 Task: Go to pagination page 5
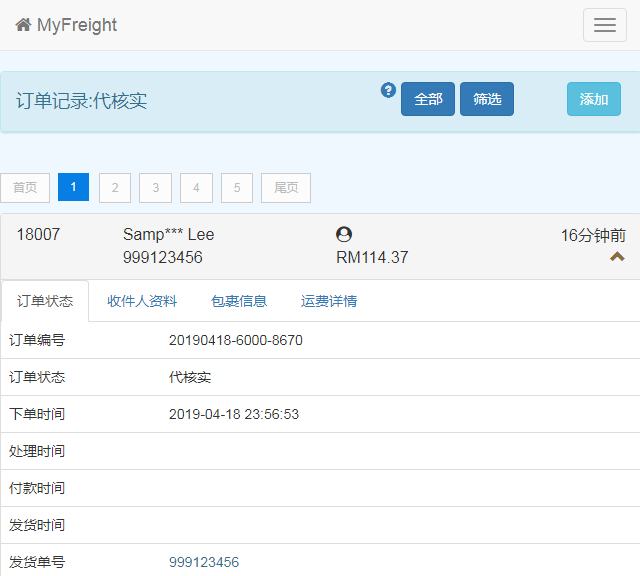[237, 188]
